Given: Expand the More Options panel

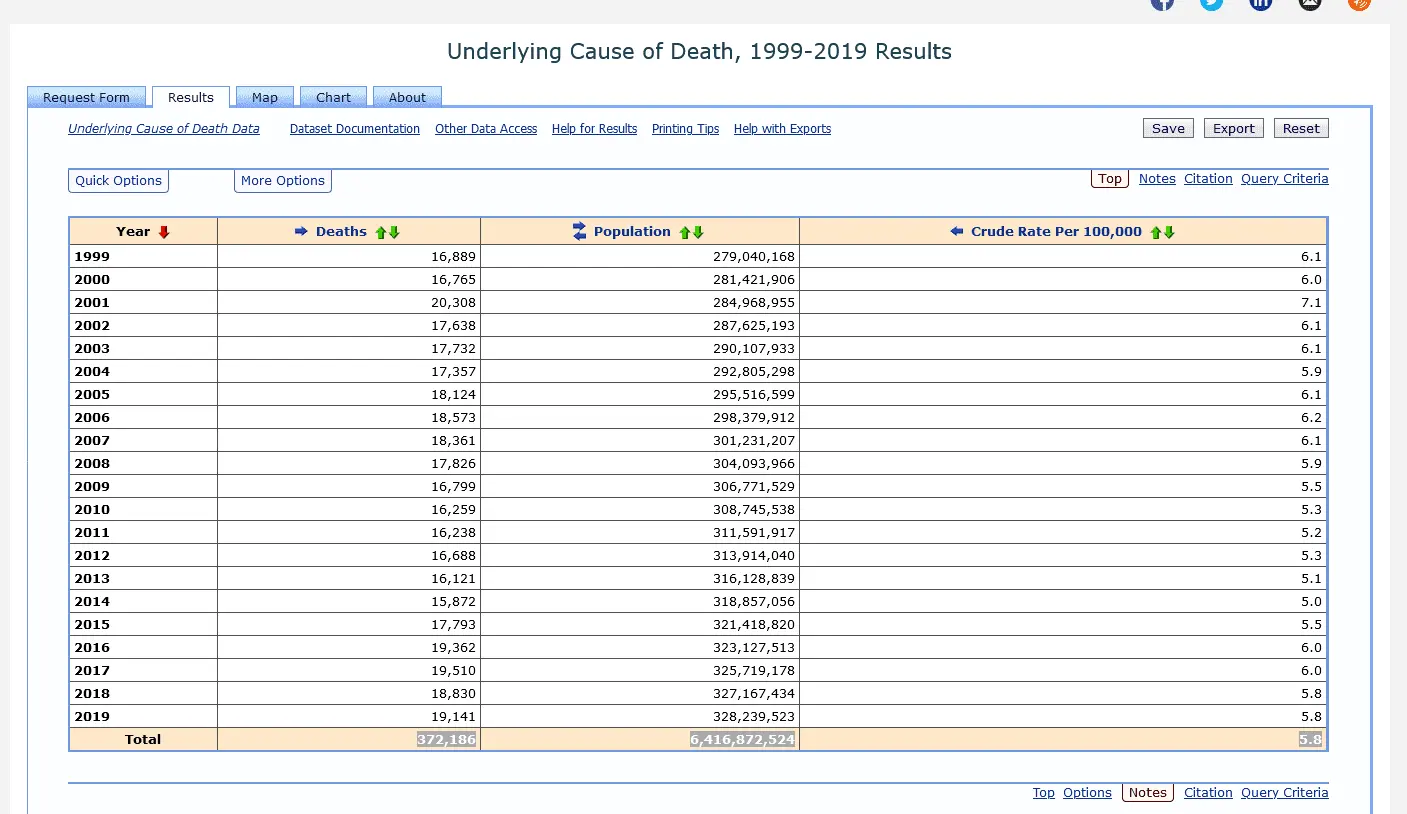Looking at the screenshot, I should coord(283,181).
